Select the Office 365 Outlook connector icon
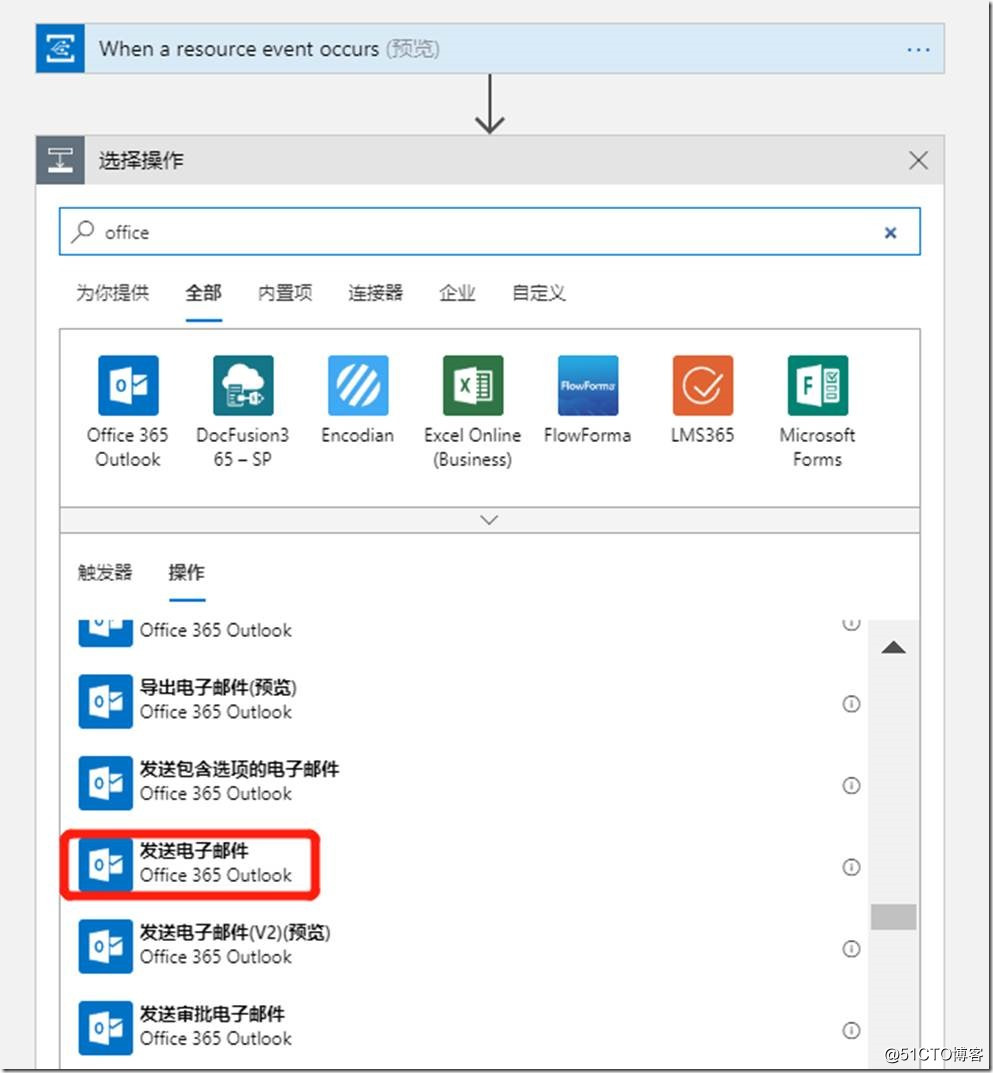This screenshot has height=1073, width=993. pyautogui.click(x=128, y=385)
